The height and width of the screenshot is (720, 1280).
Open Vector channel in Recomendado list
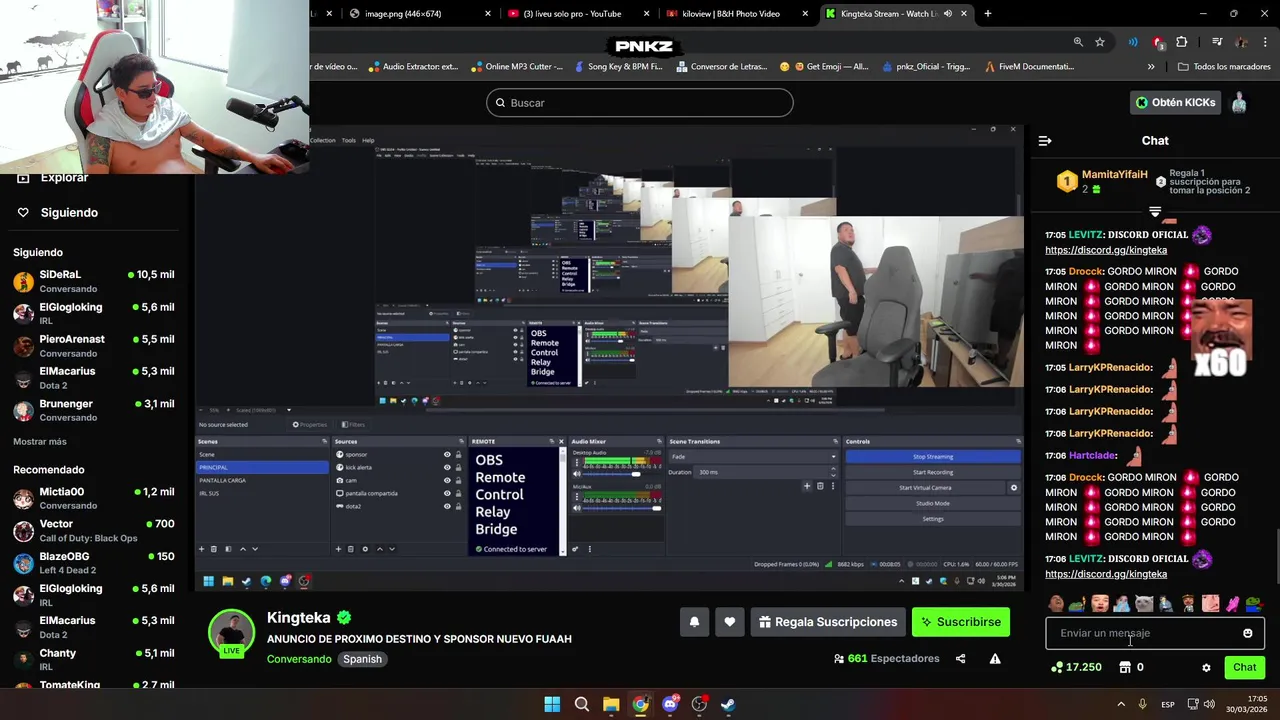(93, 530)
